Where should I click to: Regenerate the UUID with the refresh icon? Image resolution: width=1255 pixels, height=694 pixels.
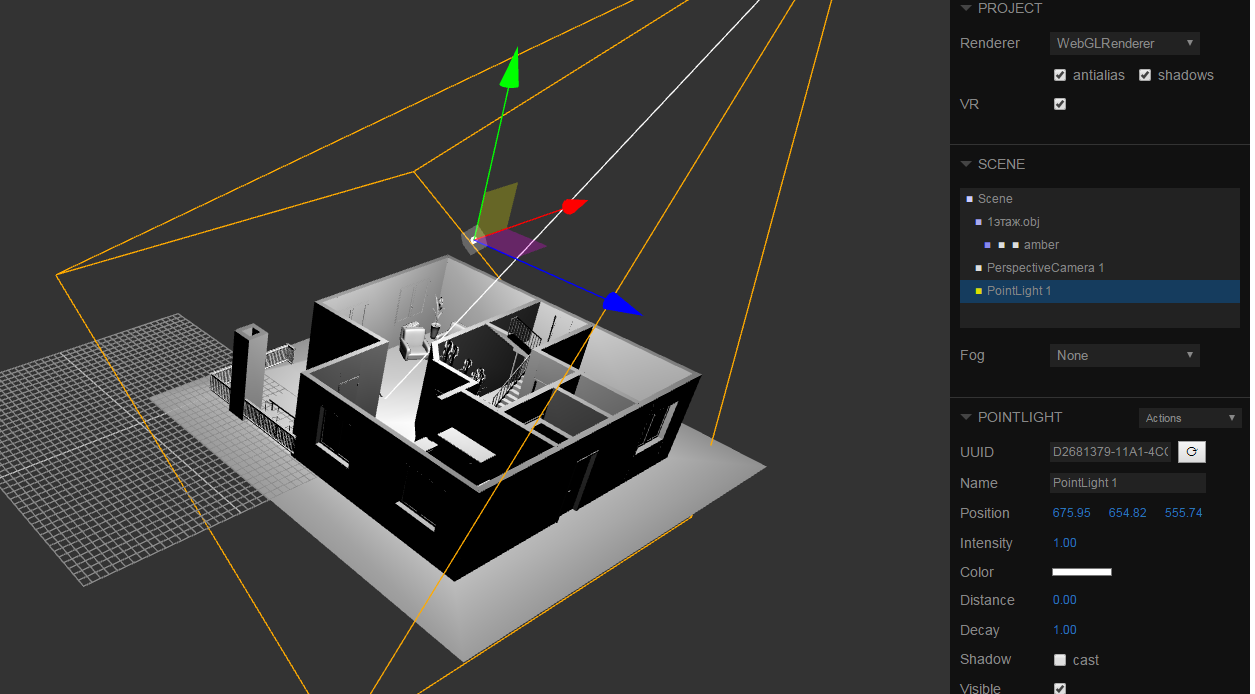(1191, 452)
